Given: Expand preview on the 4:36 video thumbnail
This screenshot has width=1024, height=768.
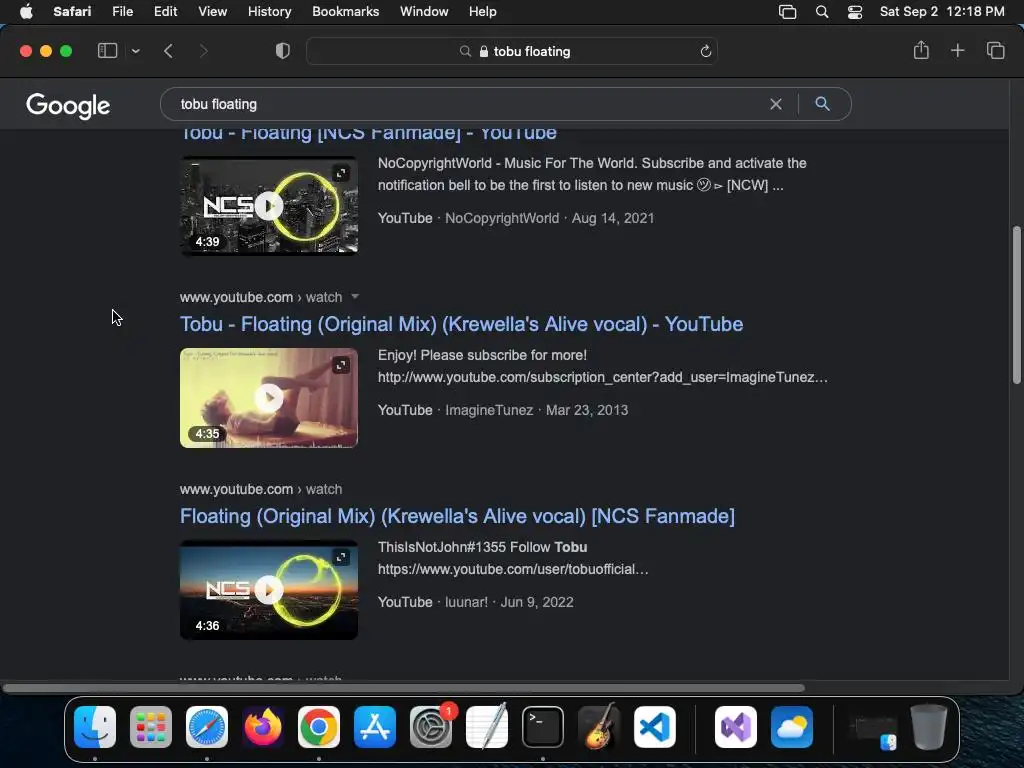Looking at the screenshot, I should [341, 557].
